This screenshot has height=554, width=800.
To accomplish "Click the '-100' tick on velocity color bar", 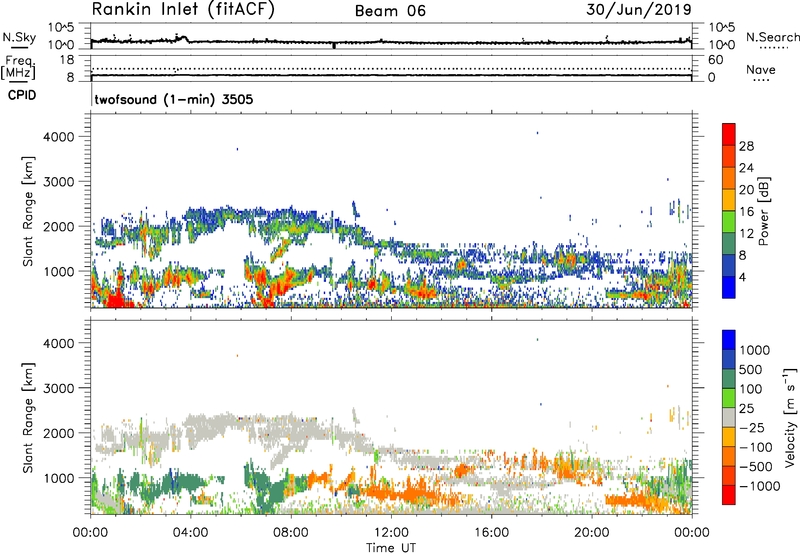I will pyautogui.click(x=755, y=447).
